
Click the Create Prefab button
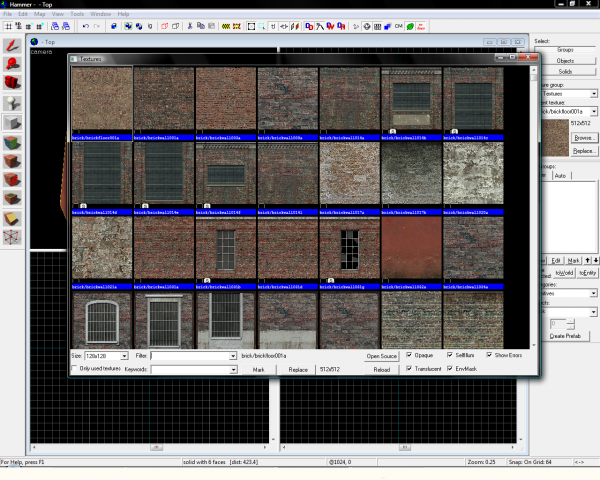coord(565,336)
